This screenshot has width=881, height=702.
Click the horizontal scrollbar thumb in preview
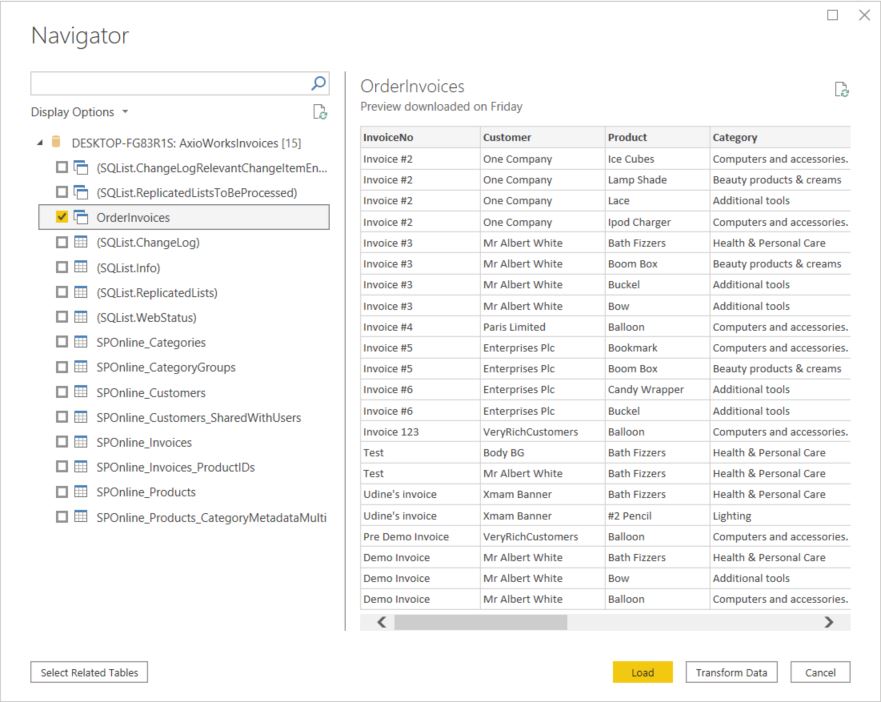tap(480, 622)
